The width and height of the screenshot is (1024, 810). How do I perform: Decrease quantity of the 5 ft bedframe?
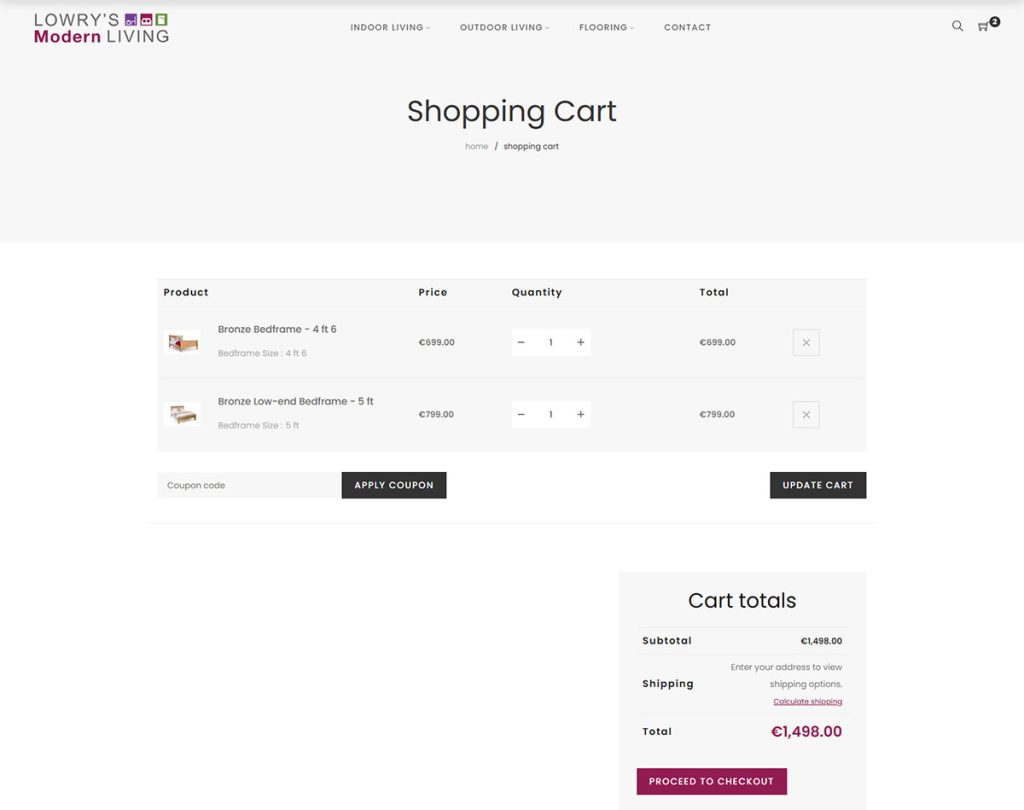pyautogui.click(x=521, y=414)
